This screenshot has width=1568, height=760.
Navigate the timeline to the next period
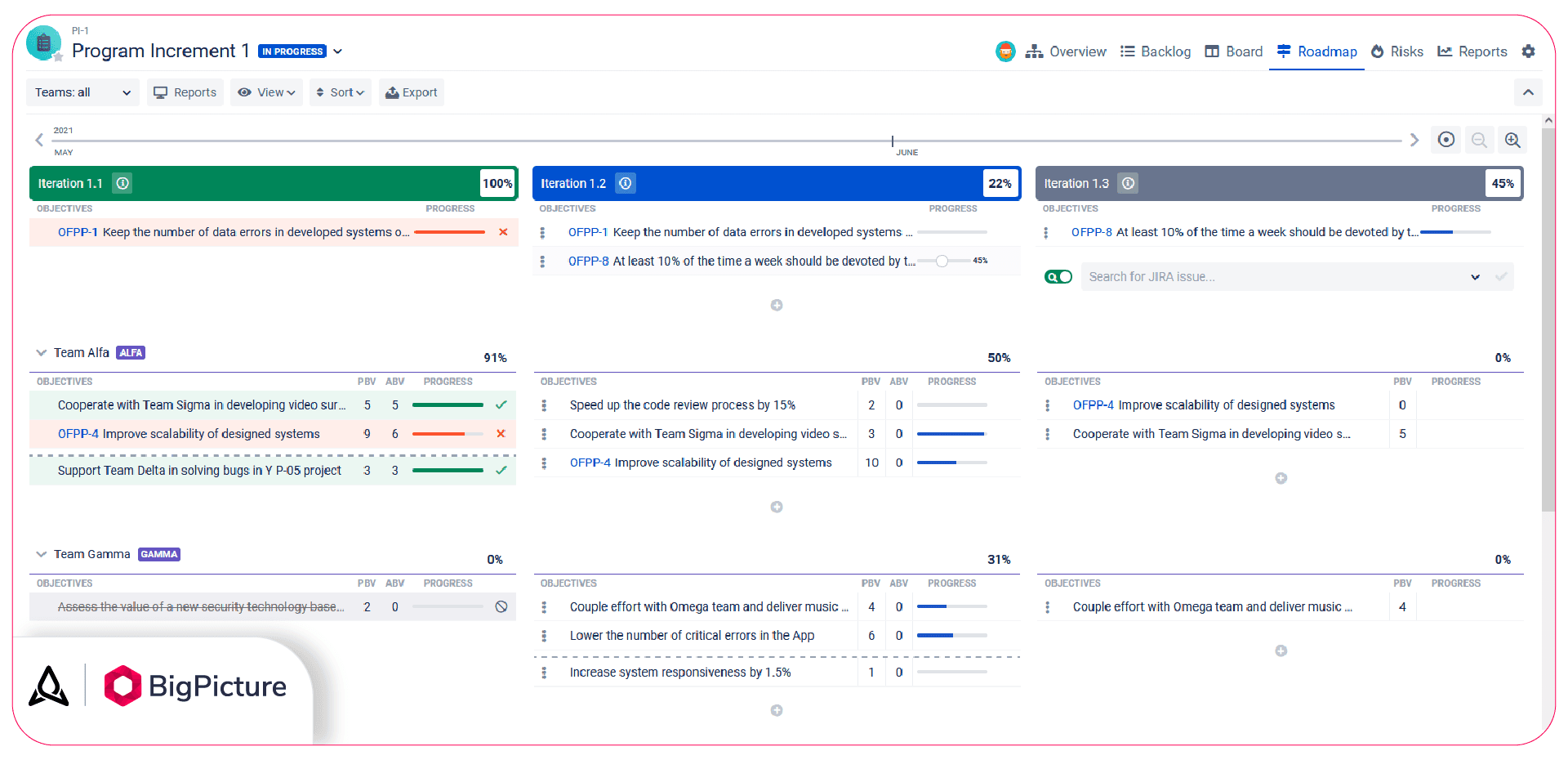[1414, 140]
